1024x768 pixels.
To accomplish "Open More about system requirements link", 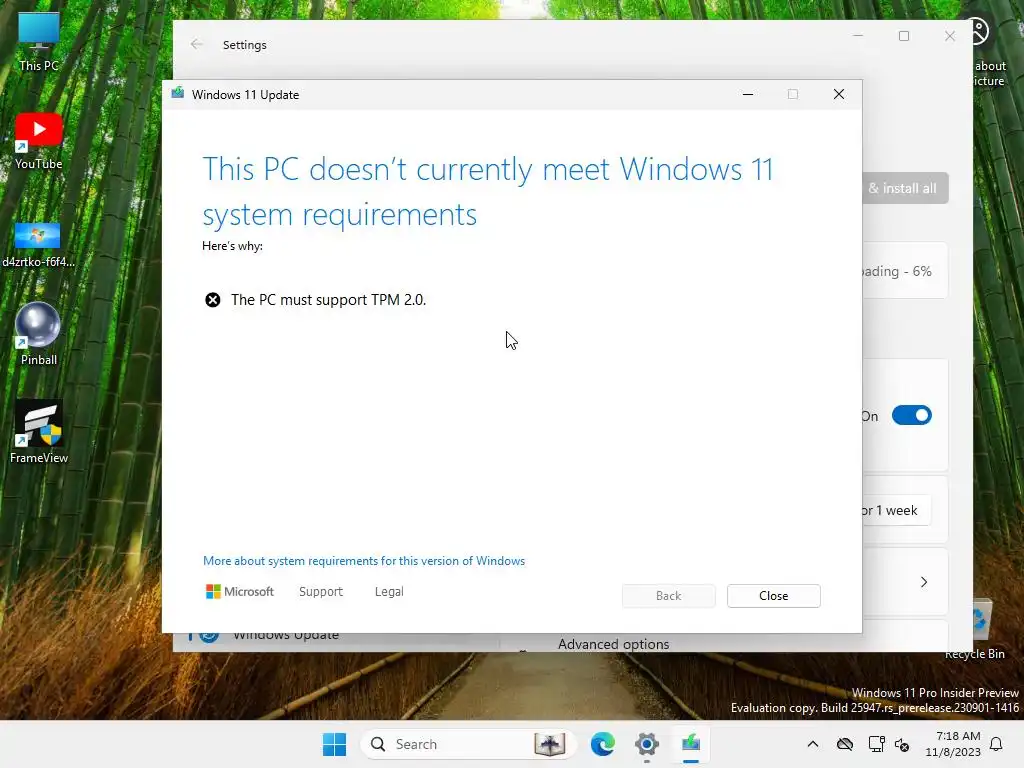I will coord(364,561).
